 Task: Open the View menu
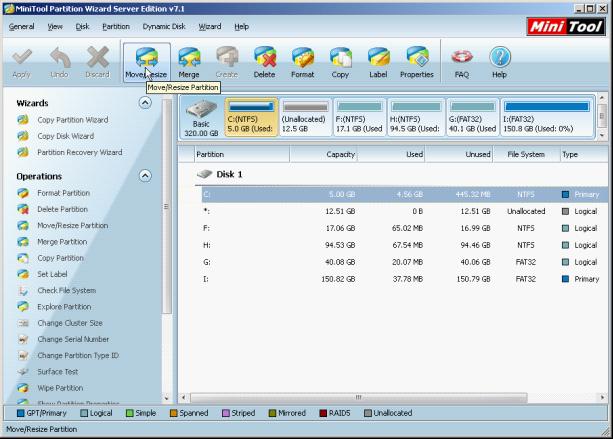[x=55, y=27]
